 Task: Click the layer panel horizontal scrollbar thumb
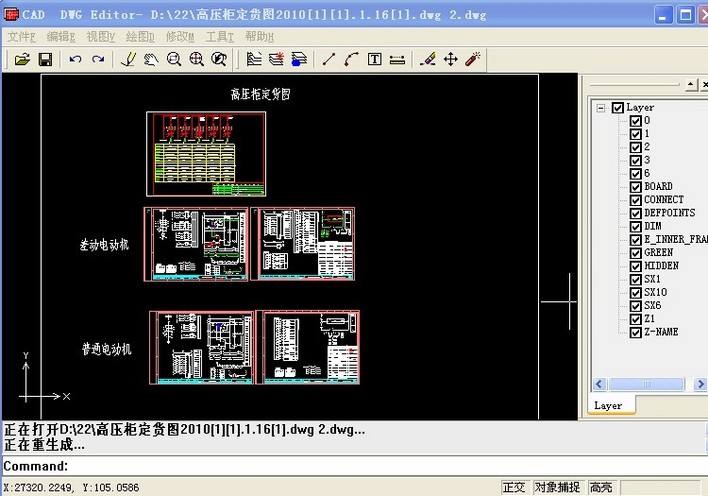pos(647,384)
